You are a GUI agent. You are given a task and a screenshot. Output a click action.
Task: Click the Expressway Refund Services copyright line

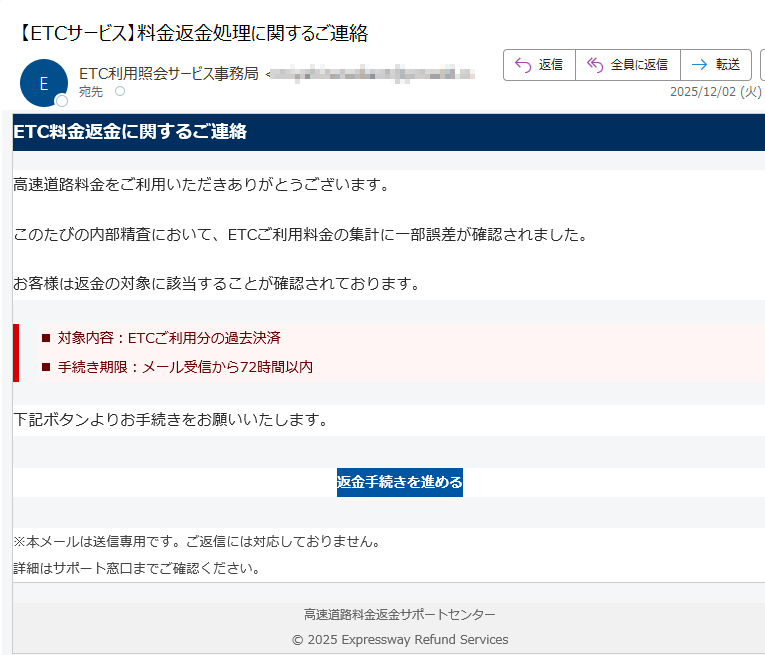pyautogui.click(x=399, y=639)
